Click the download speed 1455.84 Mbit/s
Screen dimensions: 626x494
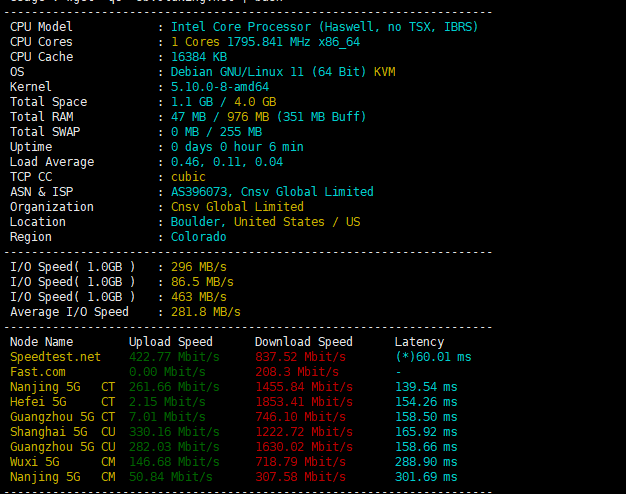point(304,387)
